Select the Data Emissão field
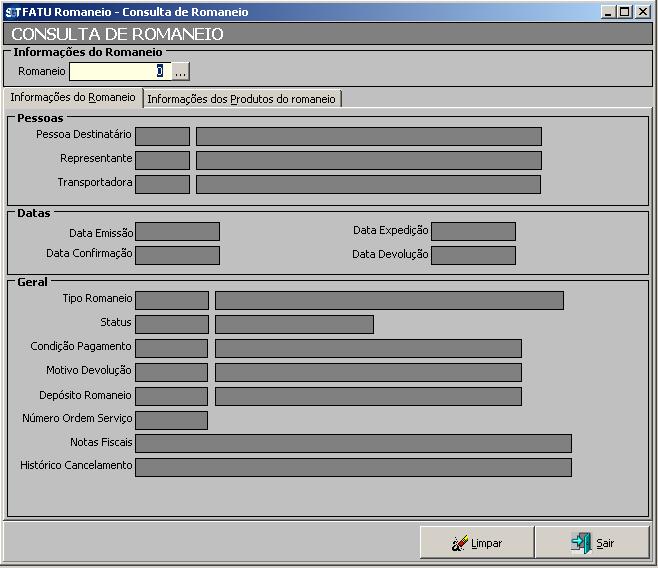 click(x=177, y=232)
